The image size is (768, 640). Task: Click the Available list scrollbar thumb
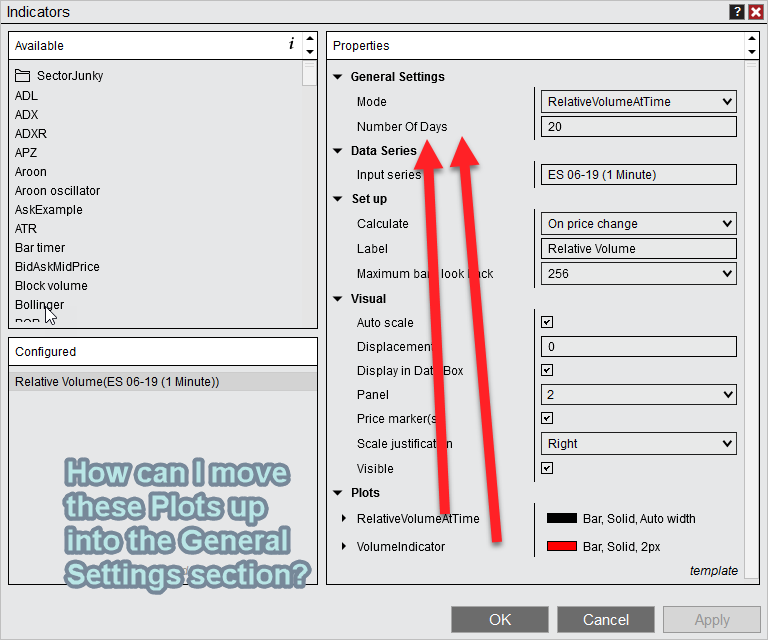(x=310, y=74)
